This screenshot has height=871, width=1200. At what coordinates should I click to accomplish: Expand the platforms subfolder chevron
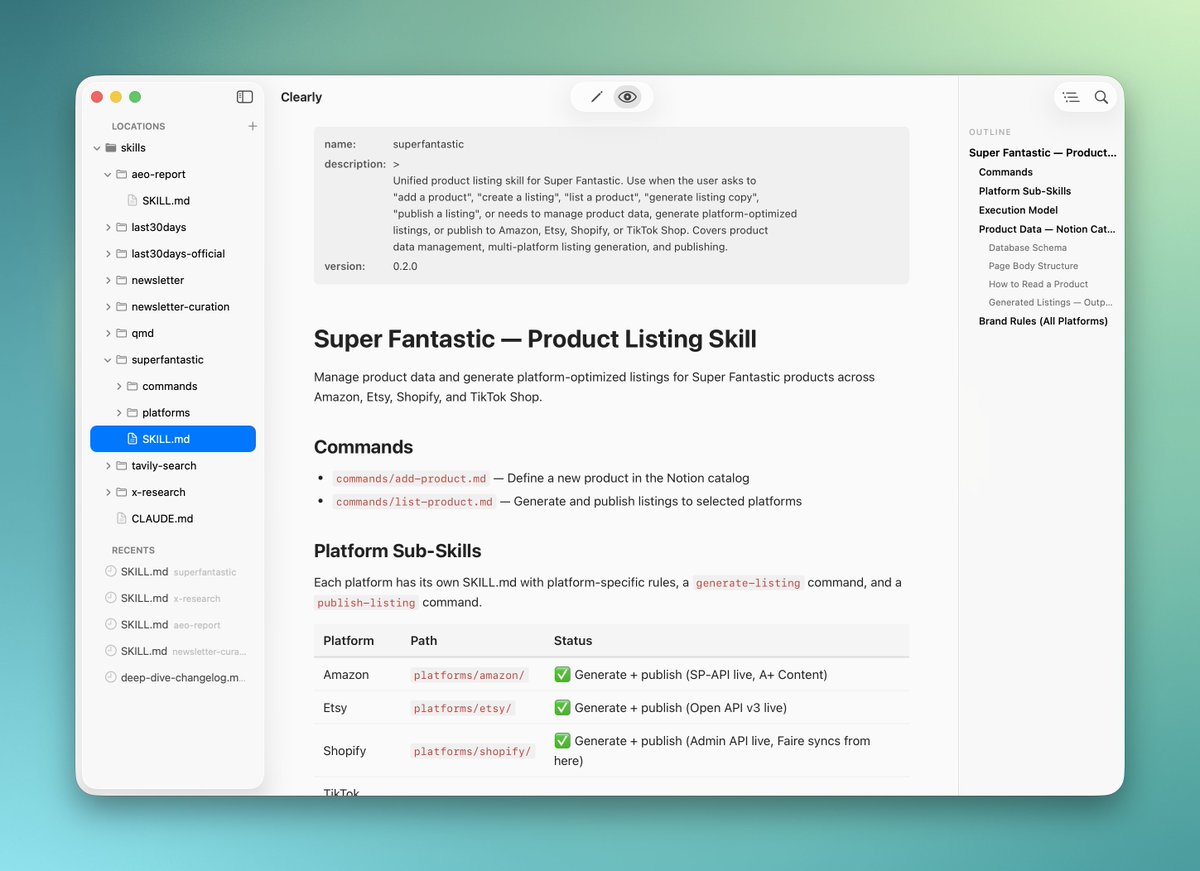119,413
